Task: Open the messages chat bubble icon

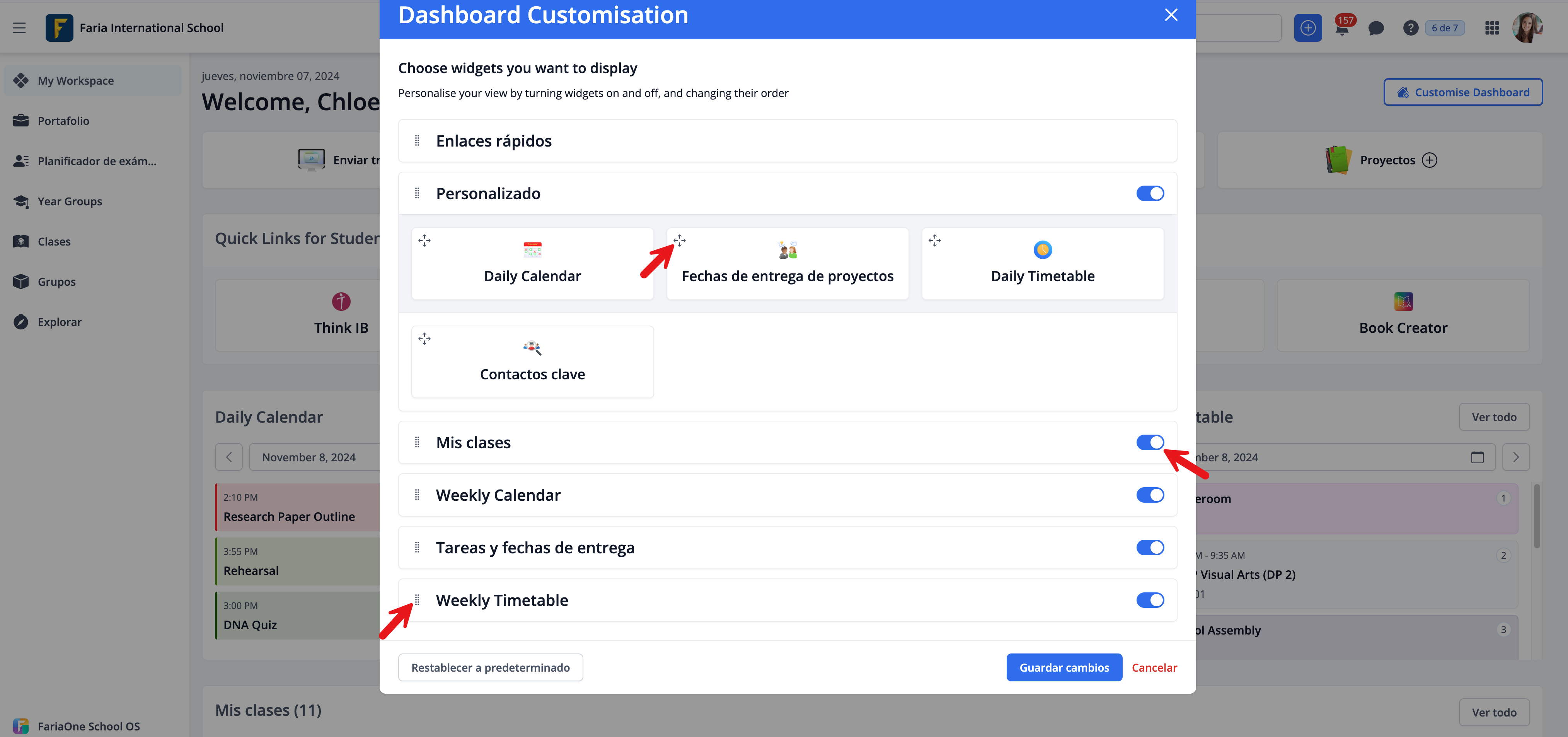Action: (x=1375, y=28)
